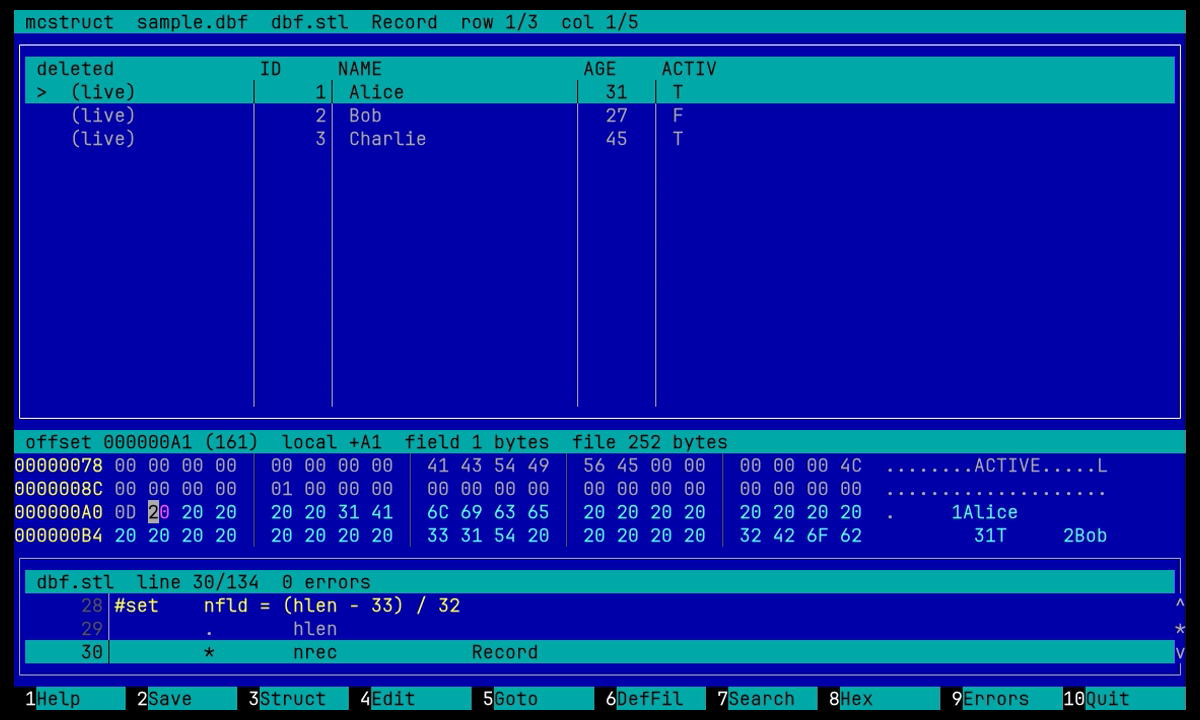
Task: Click the local +A1 status text
Action: coord(332,442)
